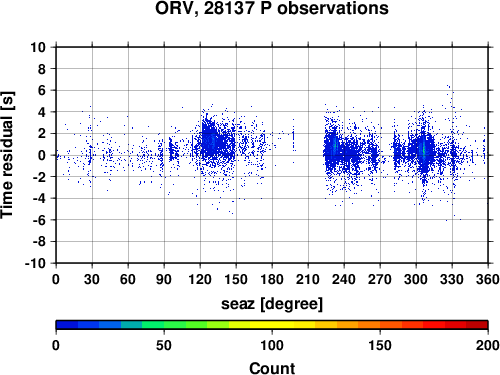Click the 'seaz [degree]' x-axis label
Viewport: 500px width, 375px height.
tap(272, 304)
